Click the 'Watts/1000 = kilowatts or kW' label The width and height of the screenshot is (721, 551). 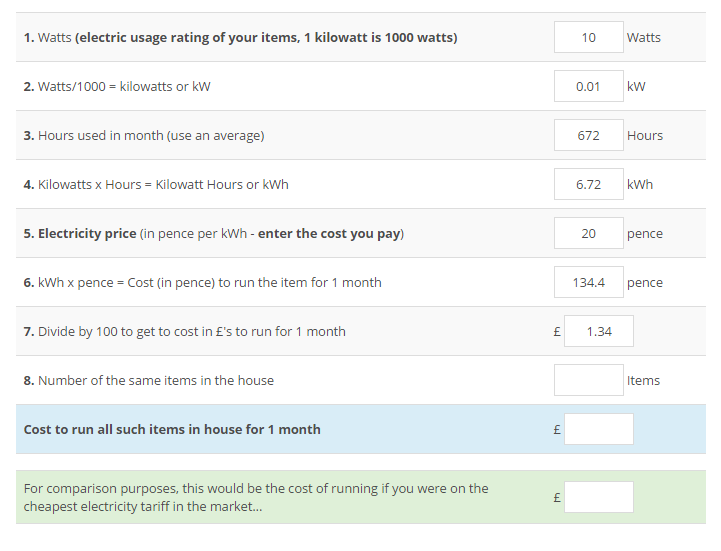[x=117, y=86]
